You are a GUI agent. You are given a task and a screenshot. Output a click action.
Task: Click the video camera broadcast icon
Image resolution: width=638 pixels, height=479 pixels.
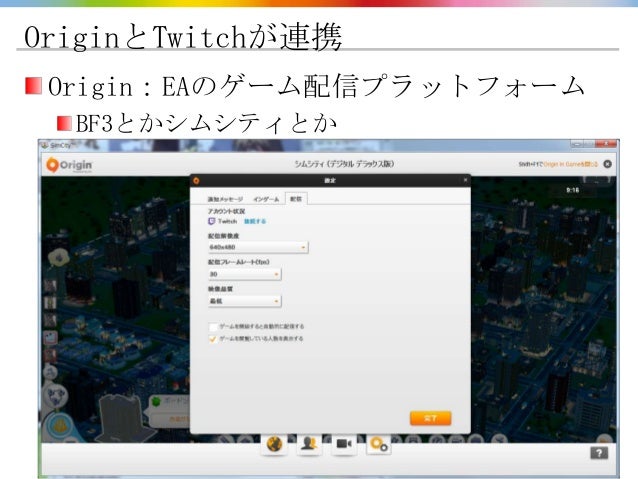(344, 444)
